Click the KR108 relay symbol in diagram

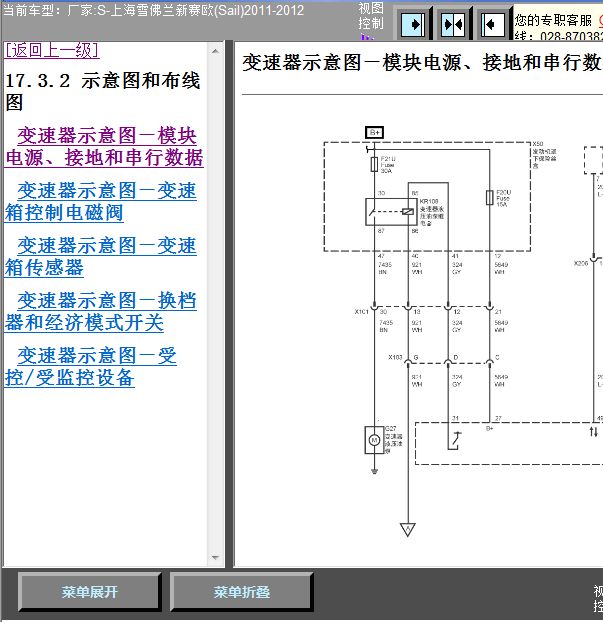coord(391,212)
